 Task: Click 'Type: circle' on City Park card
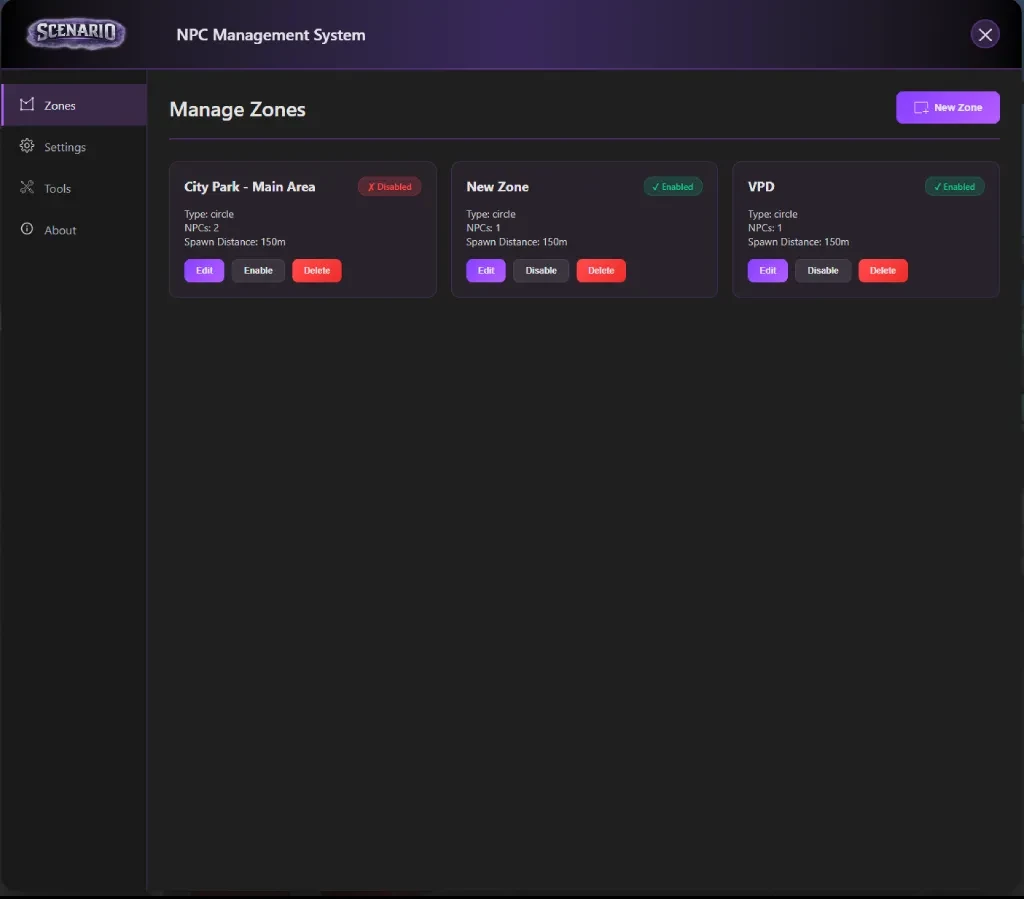[208, 214]
